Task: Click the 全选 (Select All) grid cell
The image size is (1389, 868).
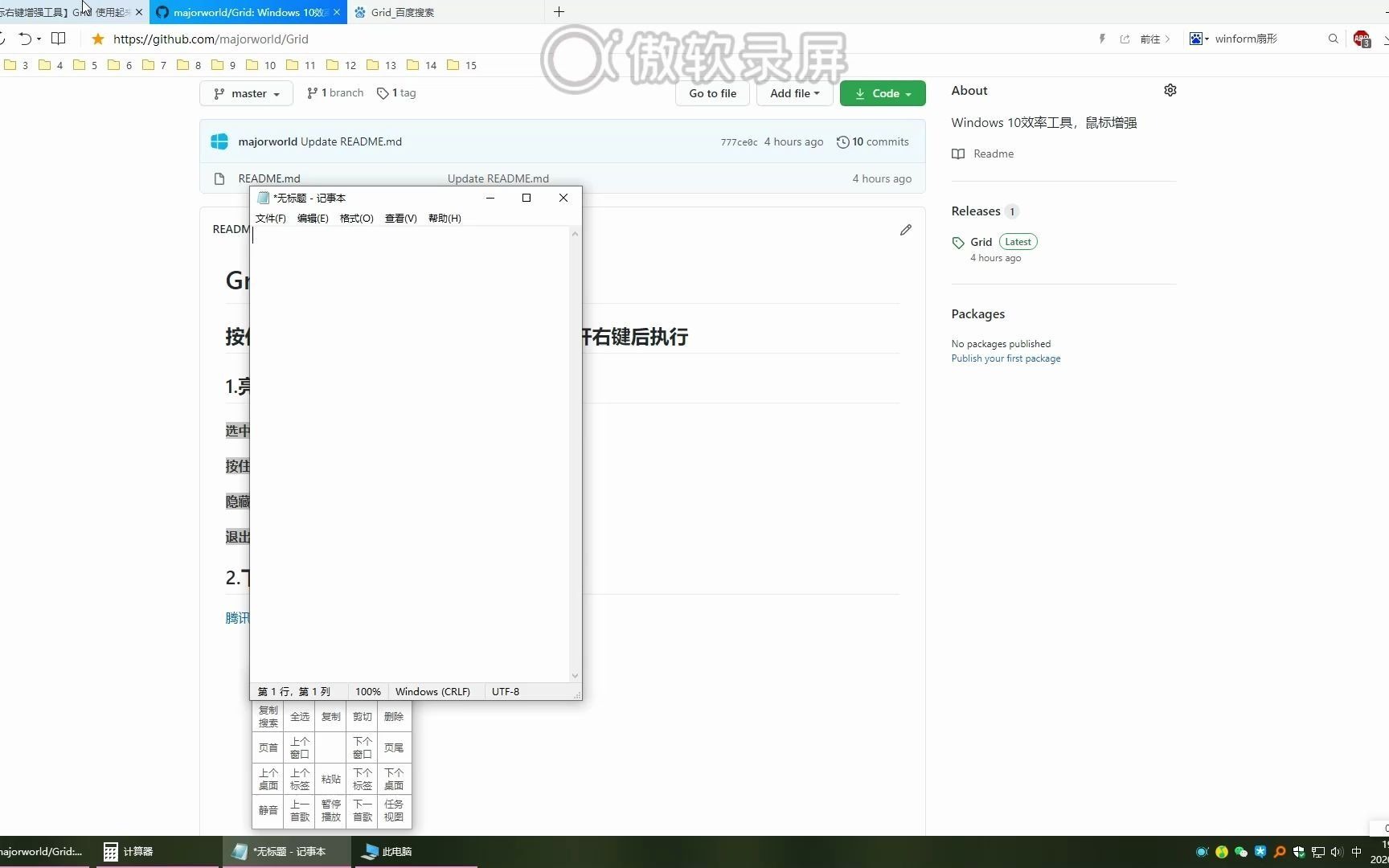Action: tap(299, 716)
